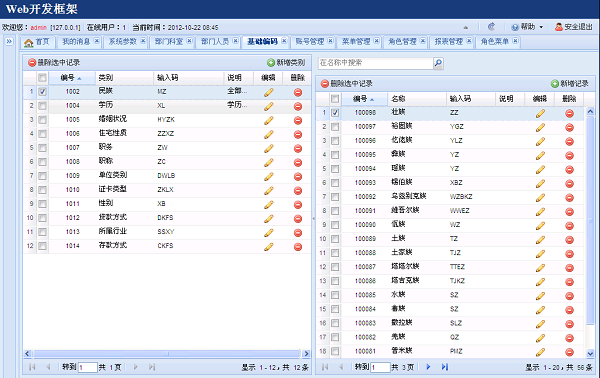This screenshot has height=378, width=600.
Task: Click the page number field in right grid
Action: (380, 367)
